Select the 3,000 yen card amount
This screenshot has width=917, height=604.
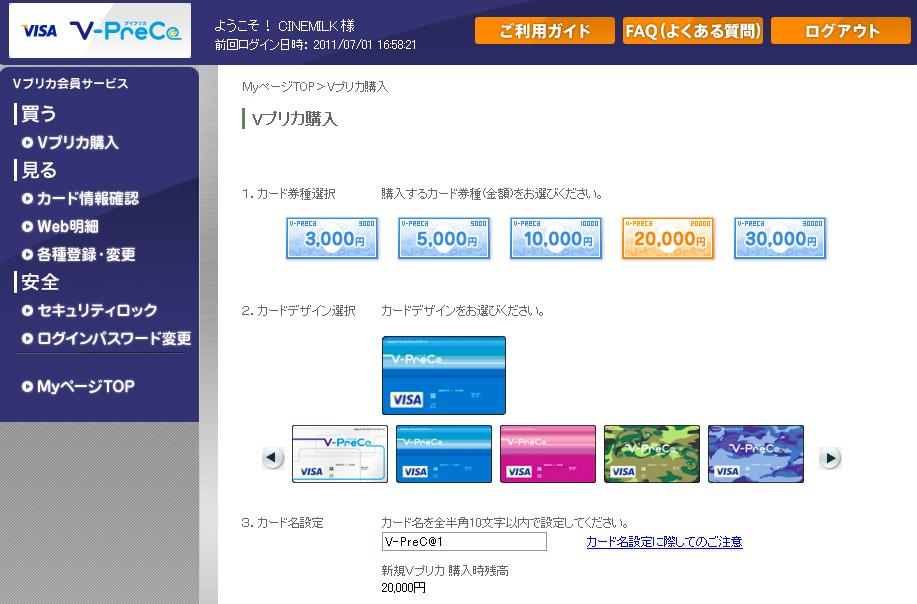[332, 238]
